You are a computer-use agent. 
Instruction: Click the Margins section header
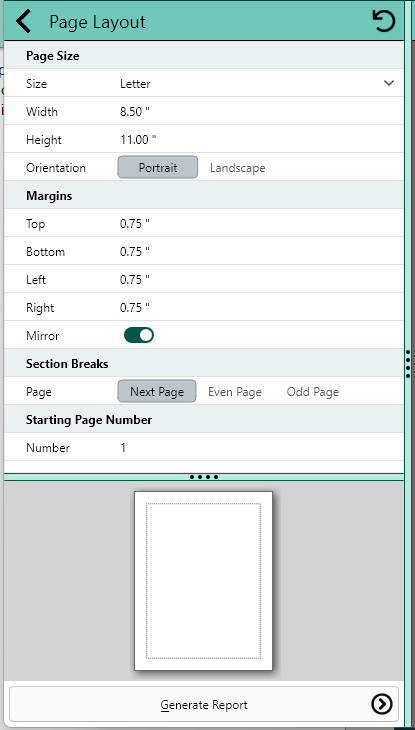tap(49, 196)
